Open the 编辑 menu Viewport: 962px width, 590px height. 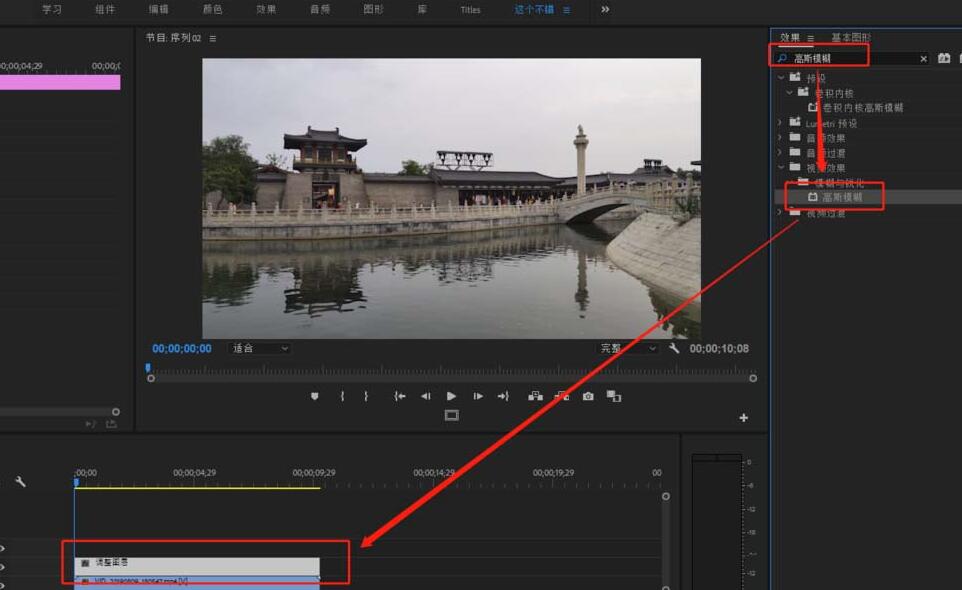click(x=158, y=10)
